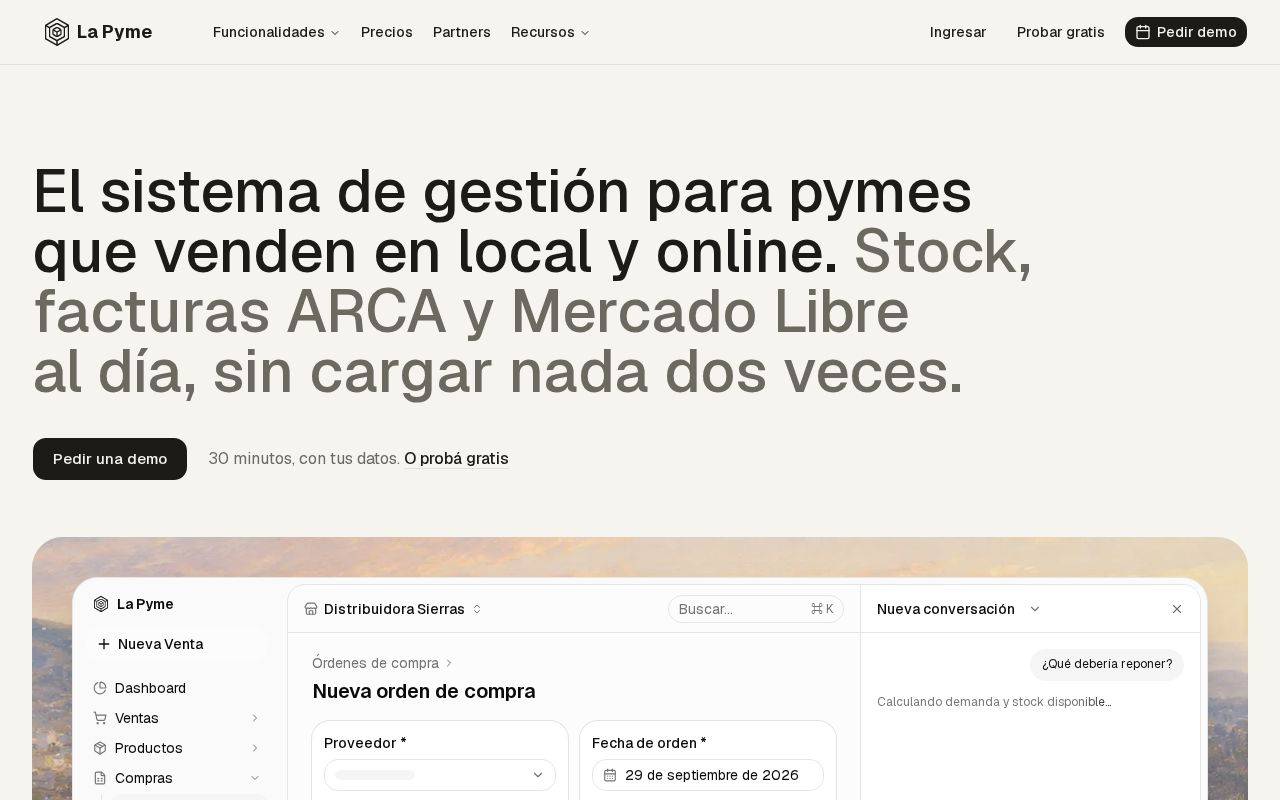Click the Nueva orden de compra heading
This screenshot has width=1280, height=800.
pyautogui.click(x=424, y=691)
